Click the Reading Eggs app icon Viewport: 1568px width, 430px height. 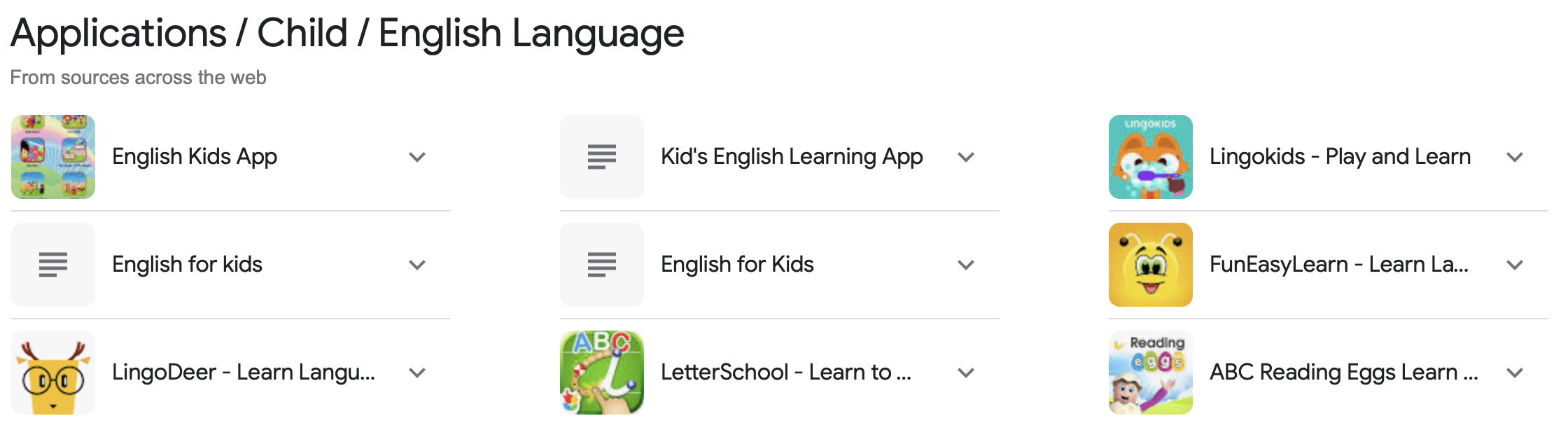pos(1151,373)
